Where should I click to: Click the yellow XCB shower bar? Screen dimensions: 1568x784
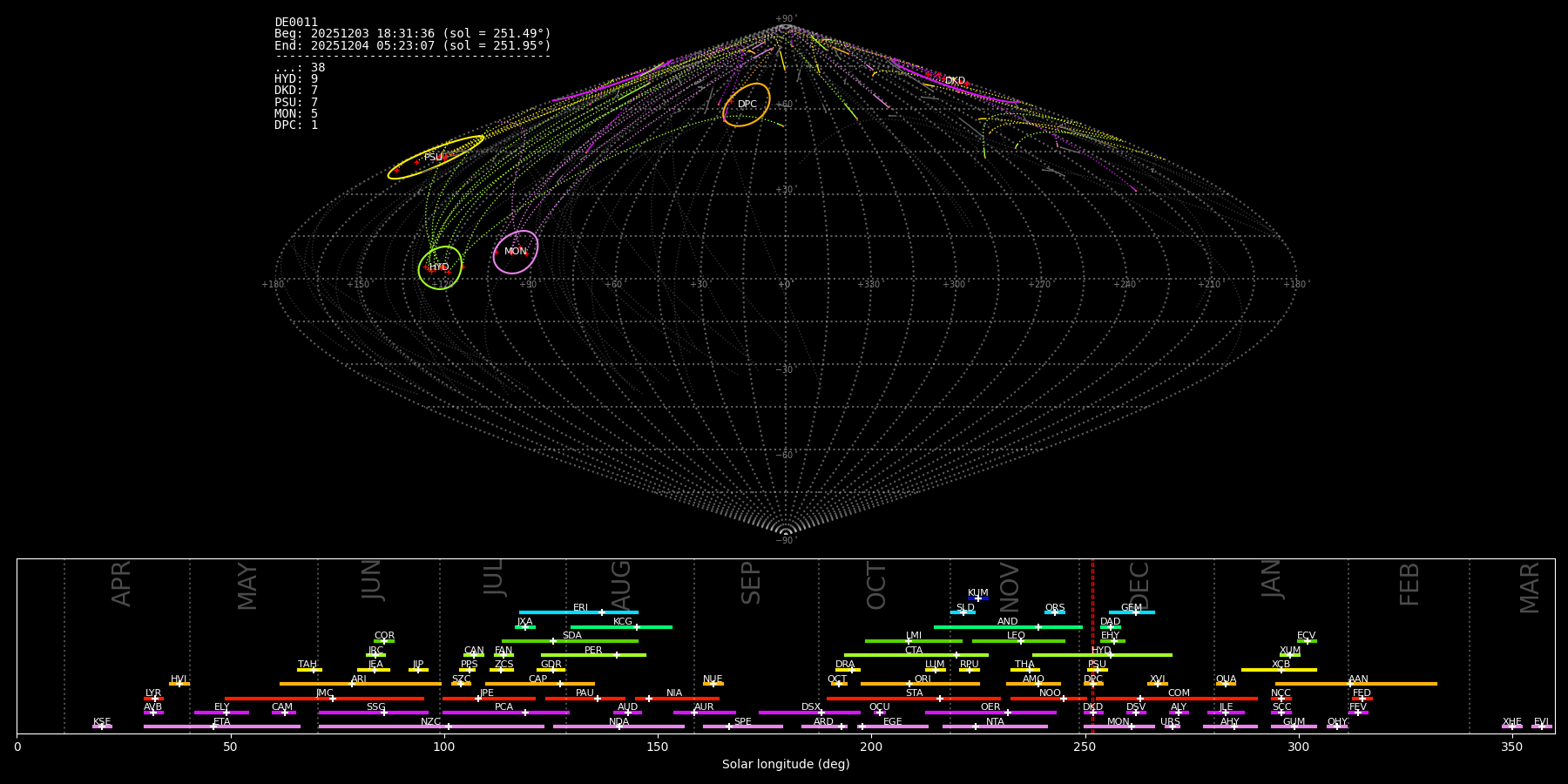pos(1279,670)
